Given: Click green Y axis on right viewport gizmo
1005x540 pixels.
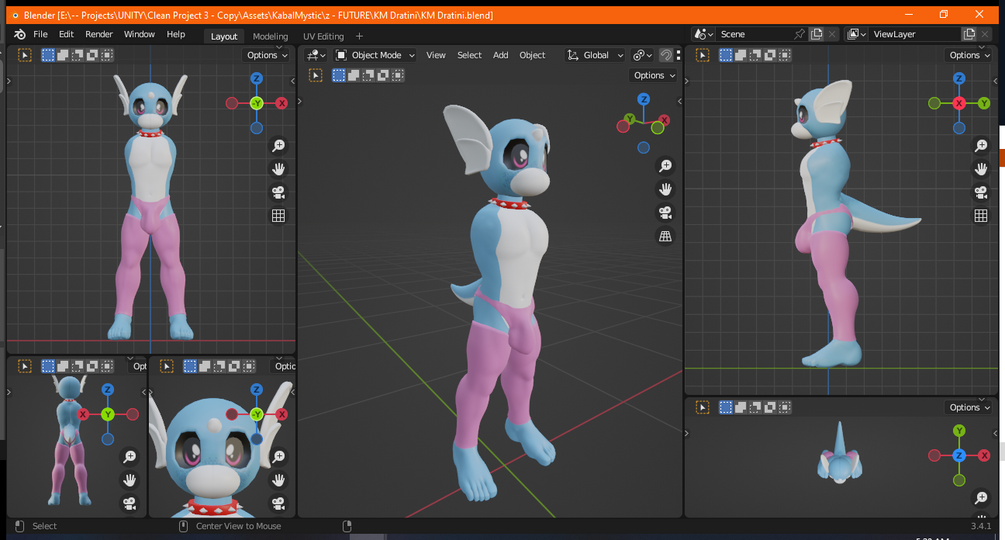Looking at the screenshot, I should point(984,103).
